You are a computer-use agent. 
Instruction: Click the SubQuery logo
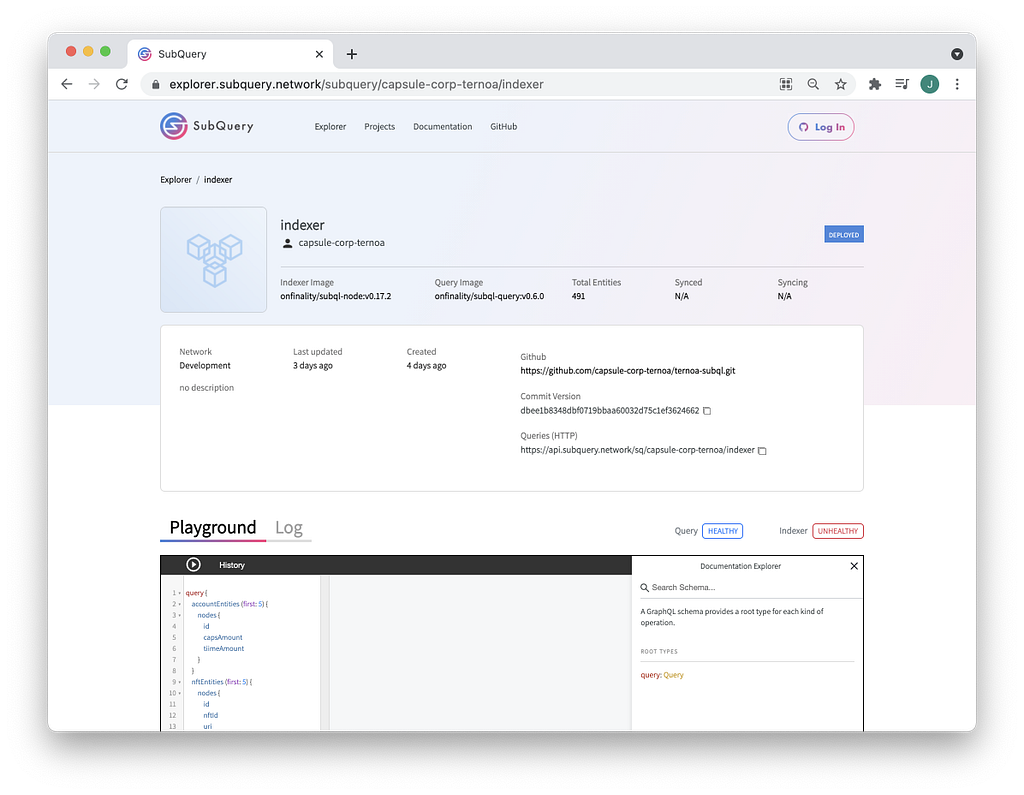[x=206, y=126]
